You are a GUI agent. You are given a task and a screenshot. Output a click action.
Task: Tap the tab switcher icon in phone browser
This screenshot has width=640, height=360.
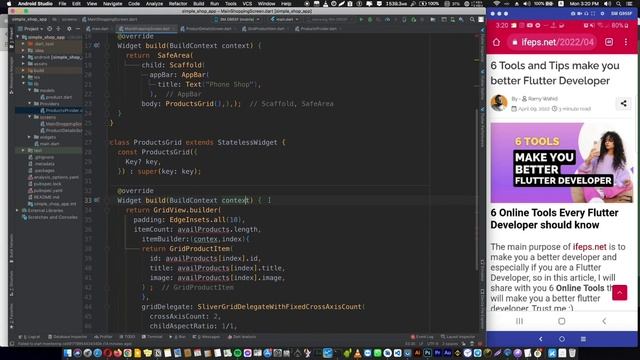(609, 42)
